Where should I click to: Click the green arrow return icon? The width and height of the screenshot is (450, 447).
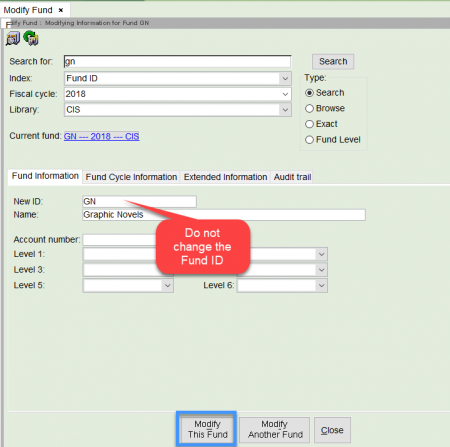click(x=31, y=38)
